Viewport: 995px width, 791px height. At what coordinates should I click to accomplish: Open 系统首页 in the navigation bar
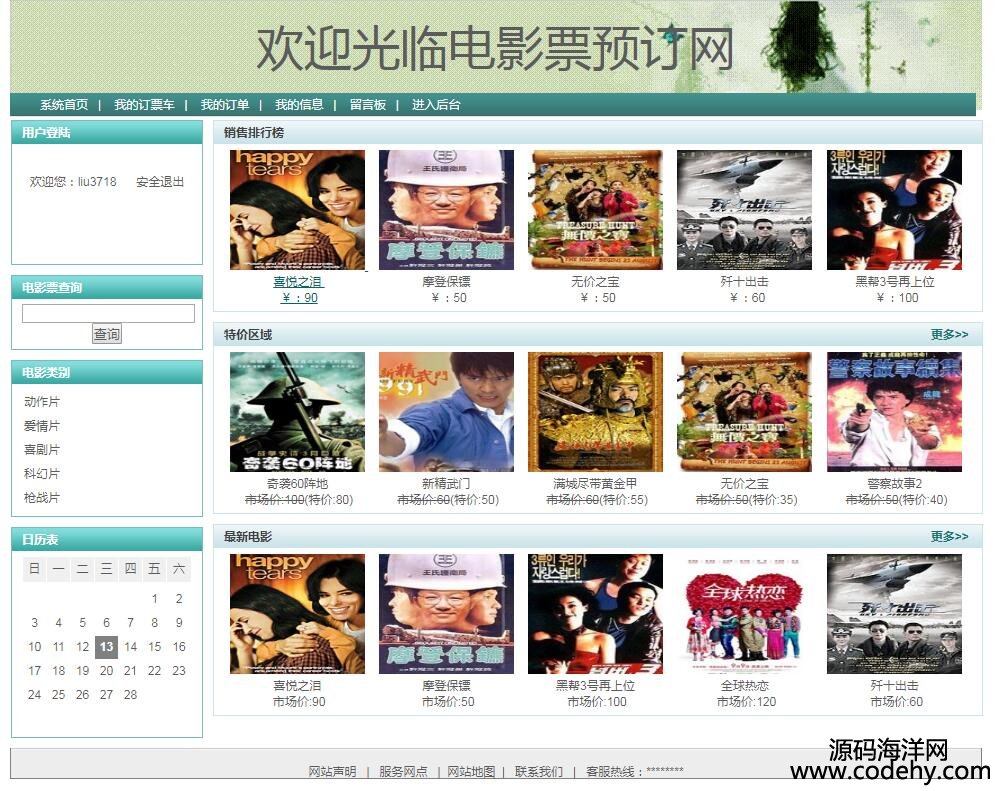(64, 105)
